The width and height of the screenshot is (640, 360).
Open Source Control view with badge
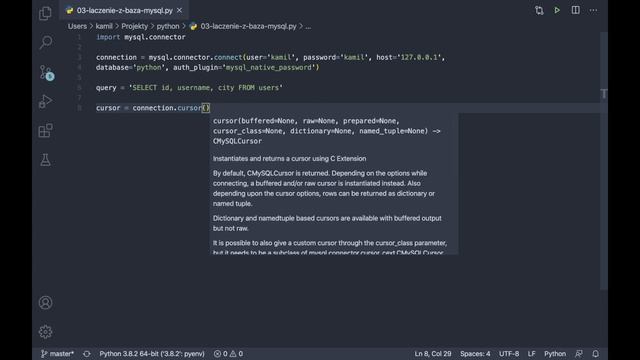pyautogui.click(x=46, y=72)
